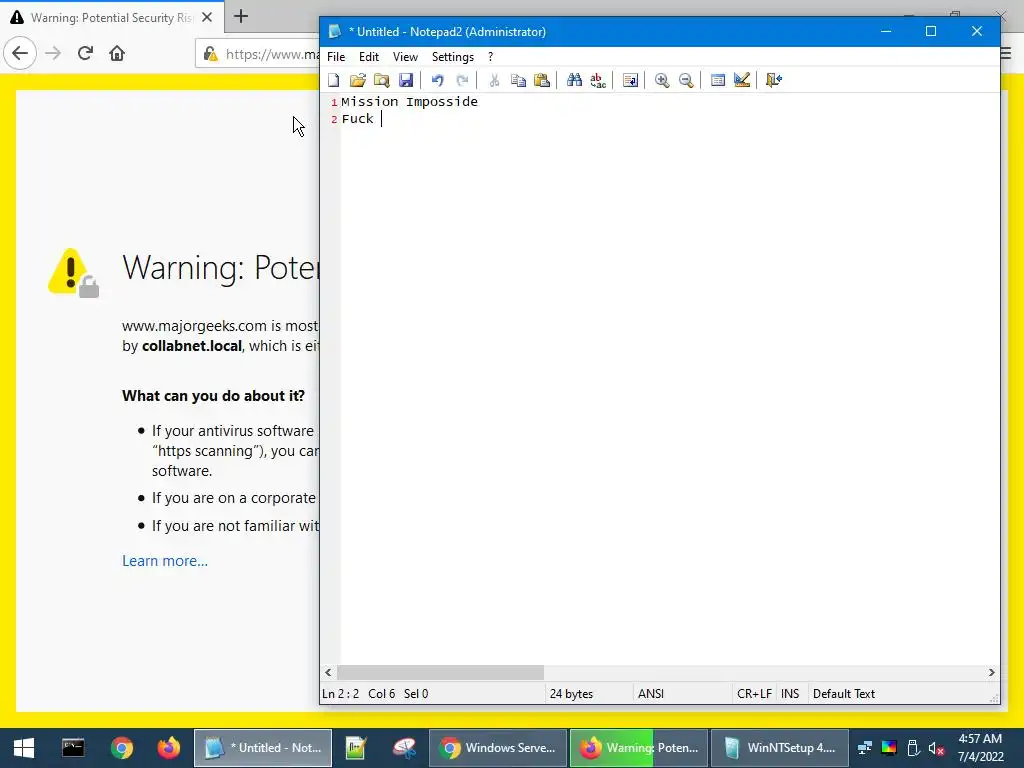Switch to Windows Server Chrome taskbar button
Viewport: 1024px width, 768px height.
498,748
